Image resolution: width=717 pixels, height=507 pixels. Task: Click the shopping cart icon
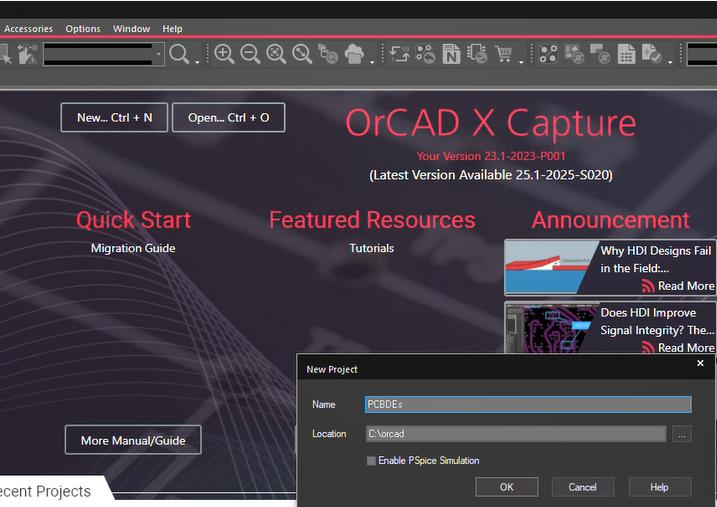point(503,54)
